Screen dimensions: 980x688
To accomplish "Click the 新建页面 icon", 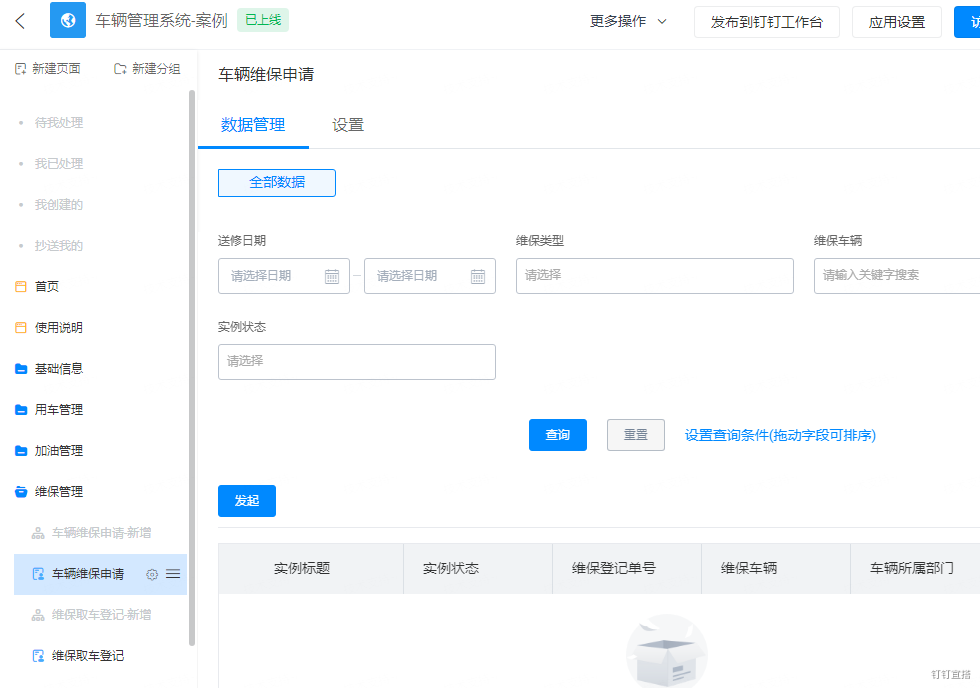I will click(21, 69).
